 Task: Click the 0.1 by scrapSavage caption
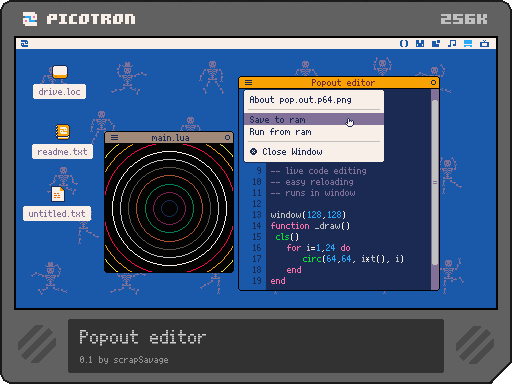[124, 360]
